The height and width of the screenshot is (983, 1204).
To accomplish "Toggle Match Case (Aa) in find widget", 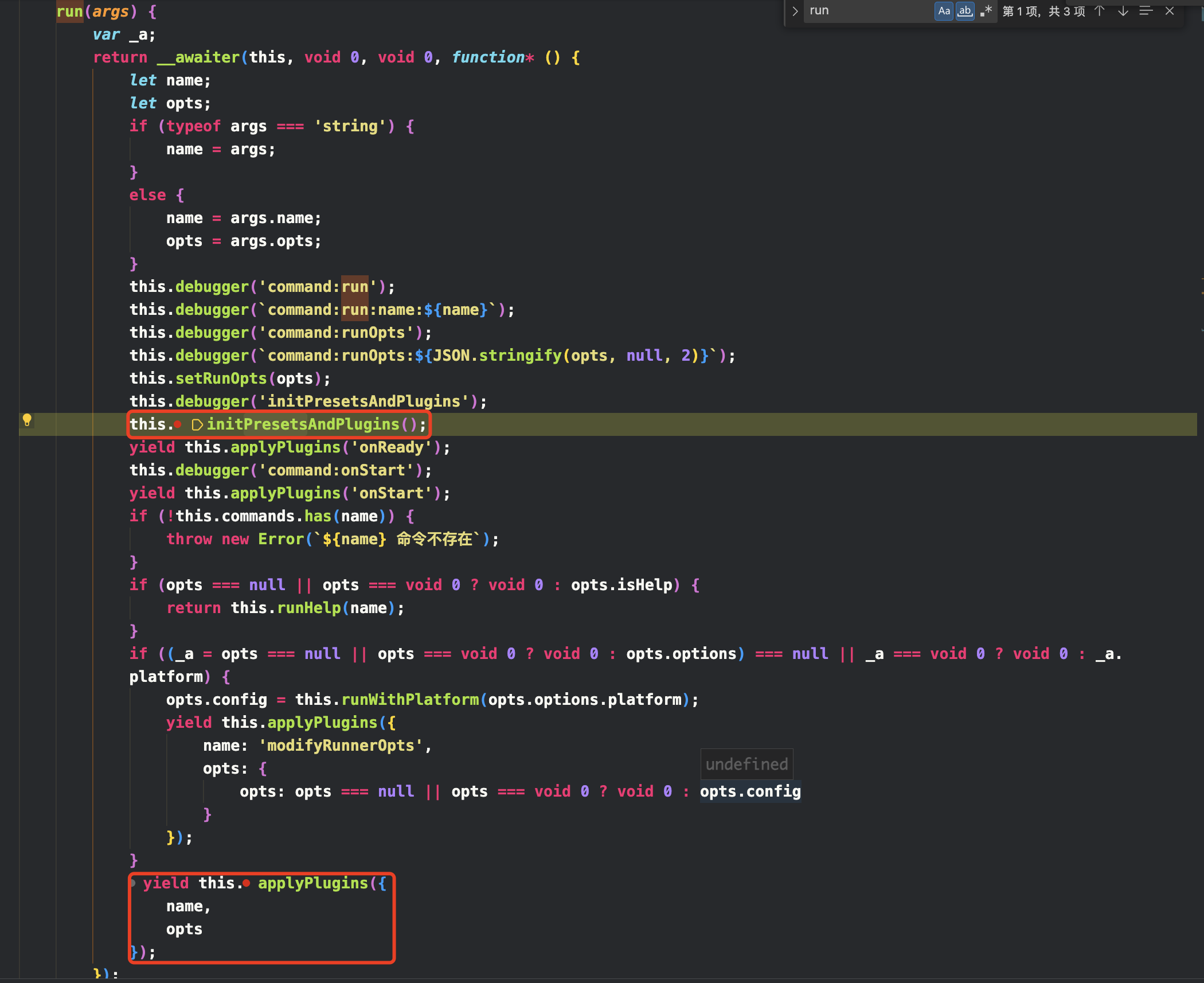I will tap(944, 11).
